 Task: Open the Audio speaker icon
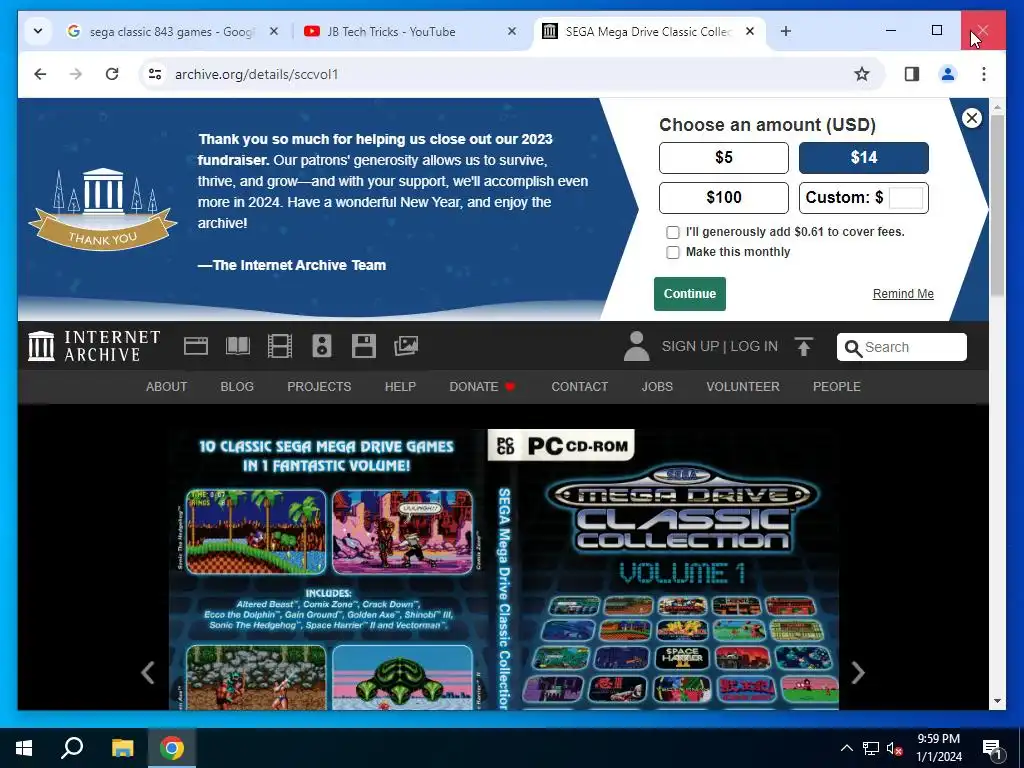[x=321, y=346]
